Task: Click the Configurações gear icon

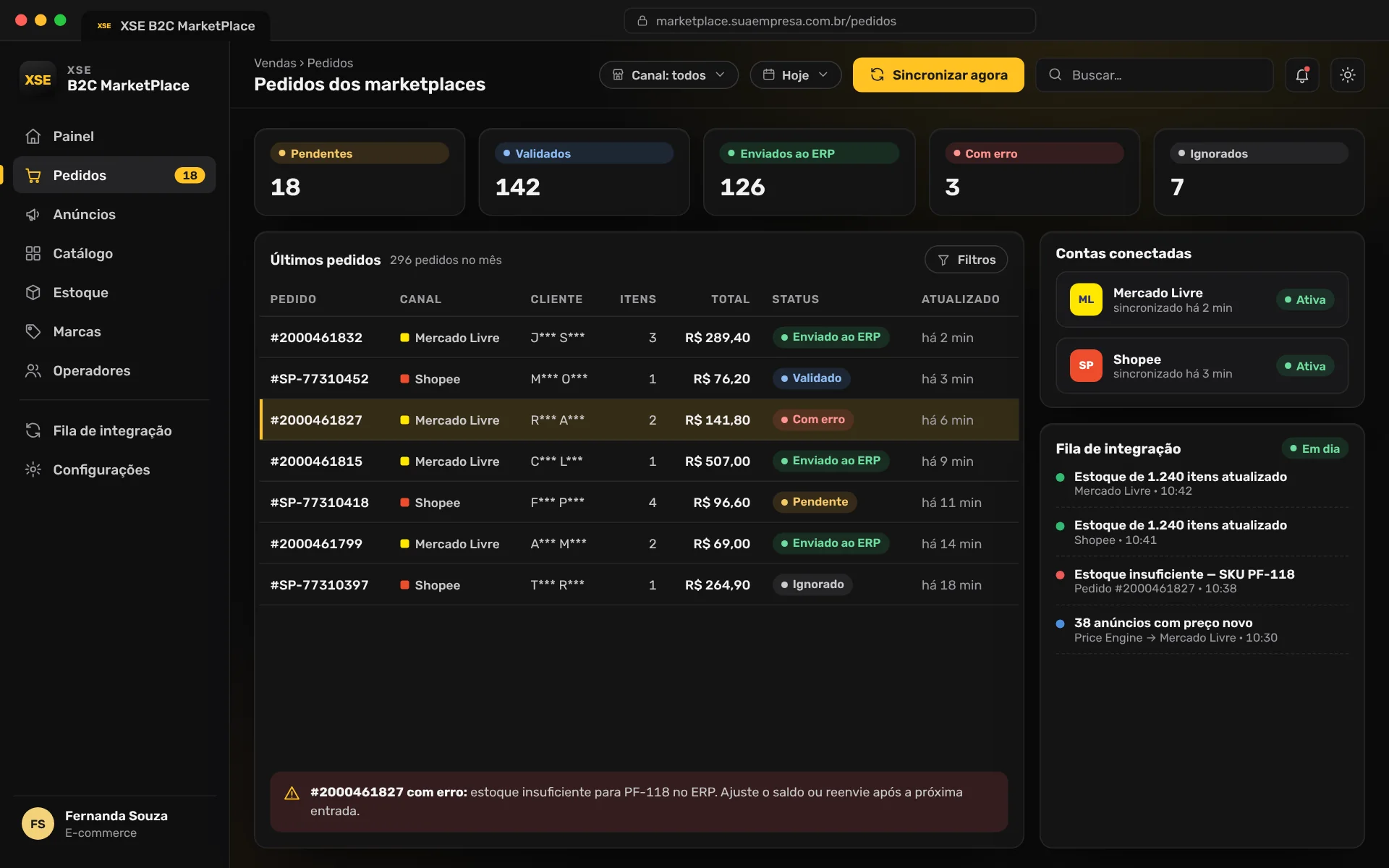Action: tap(33, 469)
